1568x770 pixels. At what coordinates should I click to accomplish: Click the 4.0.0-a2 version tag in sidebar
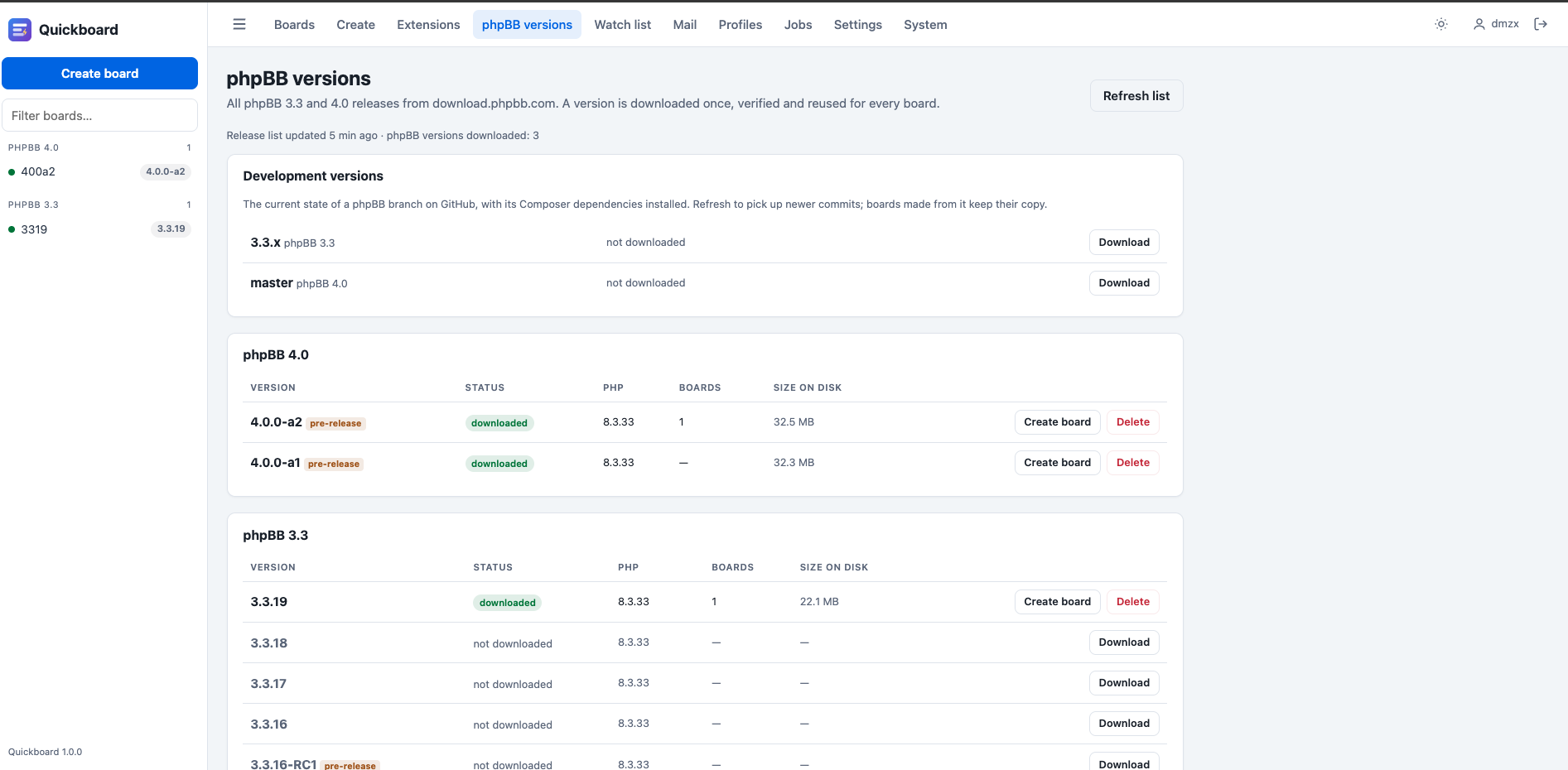pyautogui.click(x=166, y=172)
